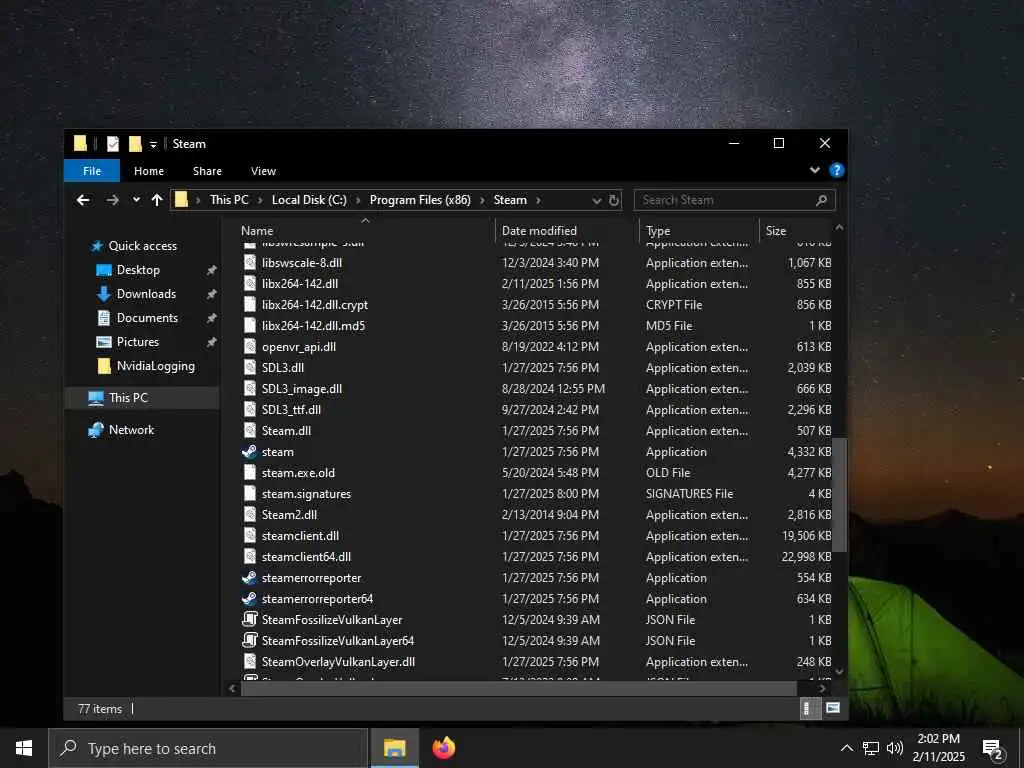This screenshot has height=768, width=1024.
Task: Open the File menu tab
Action: point(92,171)
